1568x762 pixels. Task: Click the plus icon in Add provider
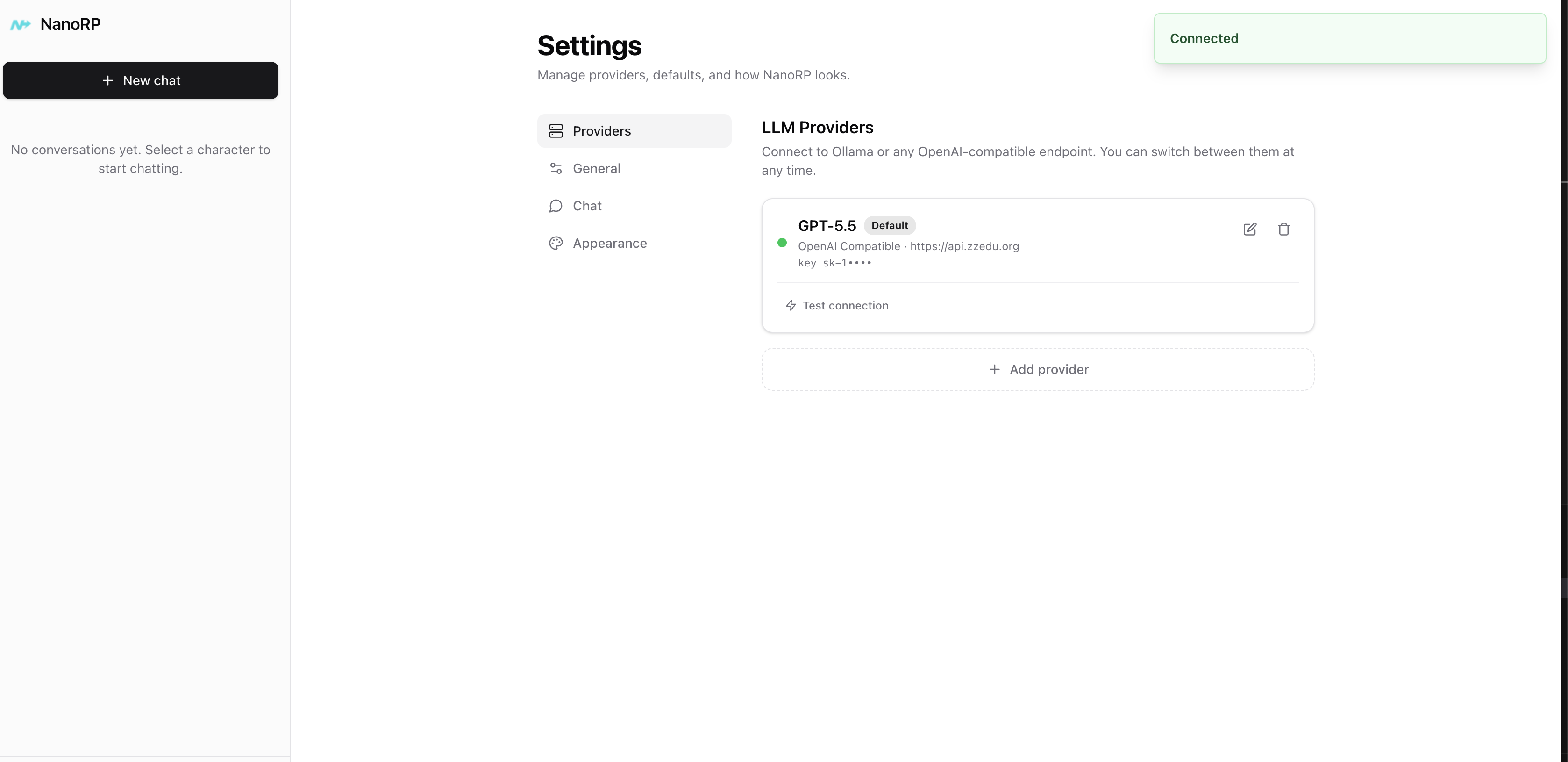point(995,369)
